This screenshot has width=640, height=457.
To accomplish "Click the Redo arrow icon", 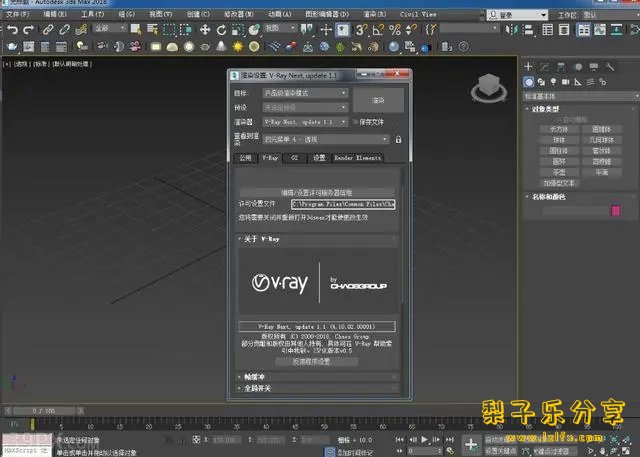I will [28, 29].
